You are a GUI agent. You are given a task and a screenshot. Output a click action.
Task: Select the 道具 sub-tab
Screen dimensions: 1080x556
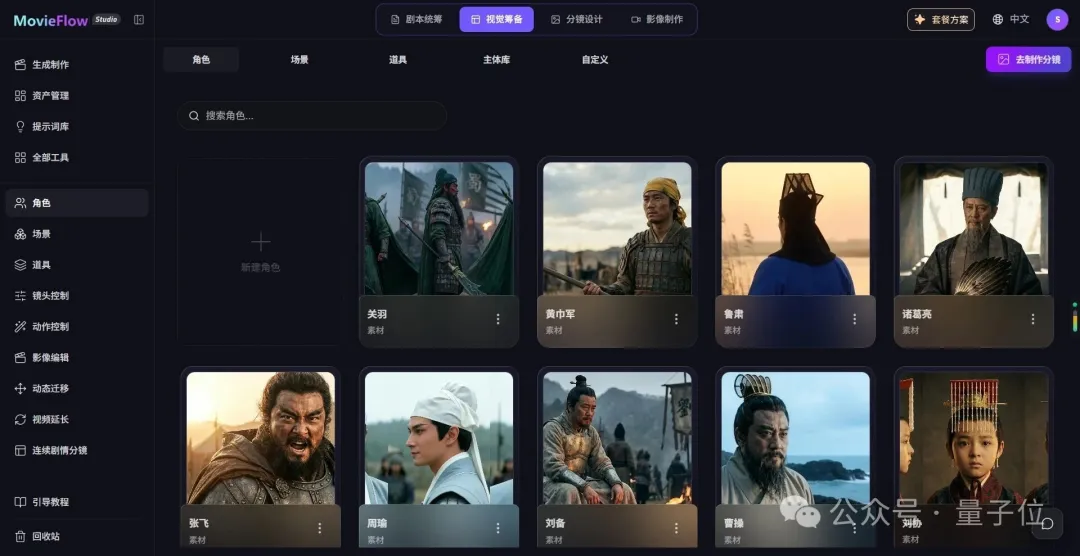tap(398, 60)
